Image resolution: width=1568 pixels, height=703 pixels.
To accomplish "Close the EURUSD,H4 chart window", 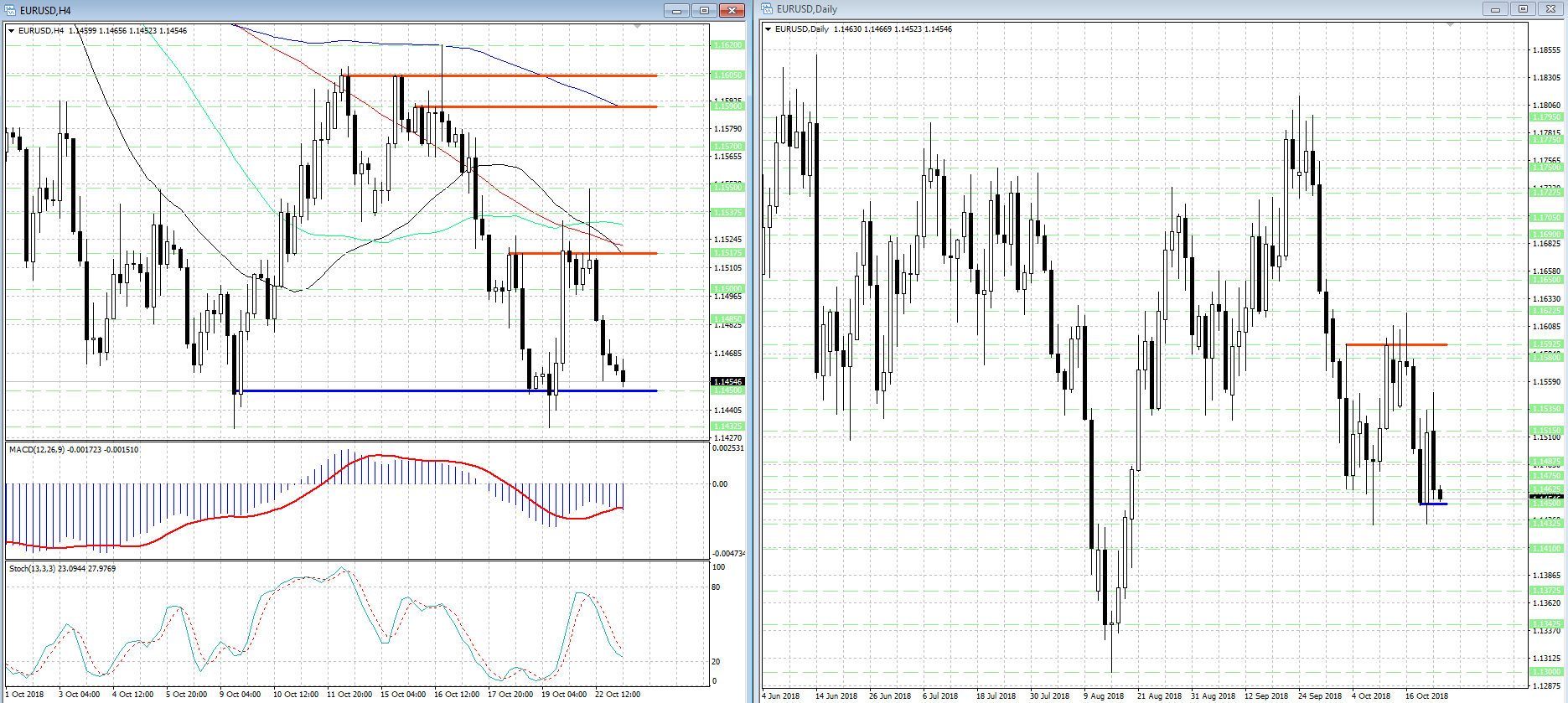I will (732, 10).
